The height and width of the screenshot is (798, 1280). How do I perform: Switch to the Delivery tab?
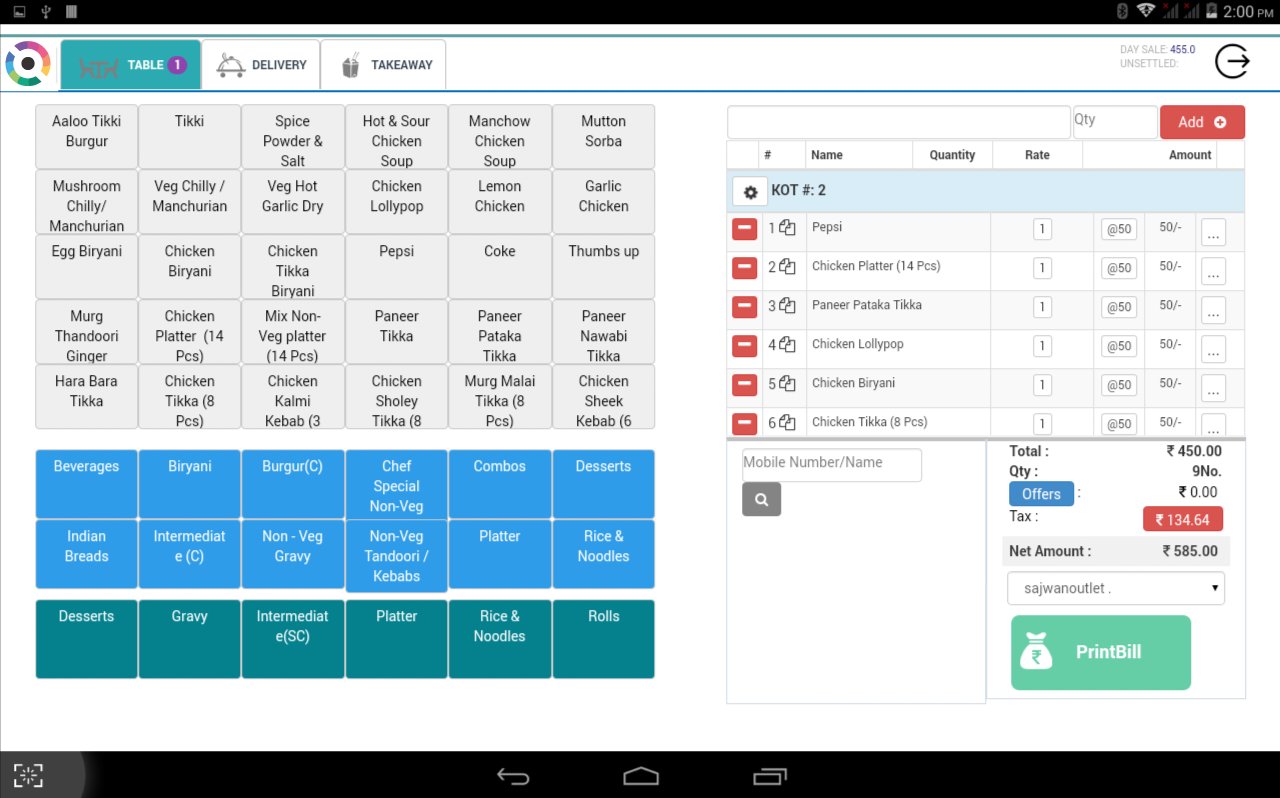(x=261, y=65)
